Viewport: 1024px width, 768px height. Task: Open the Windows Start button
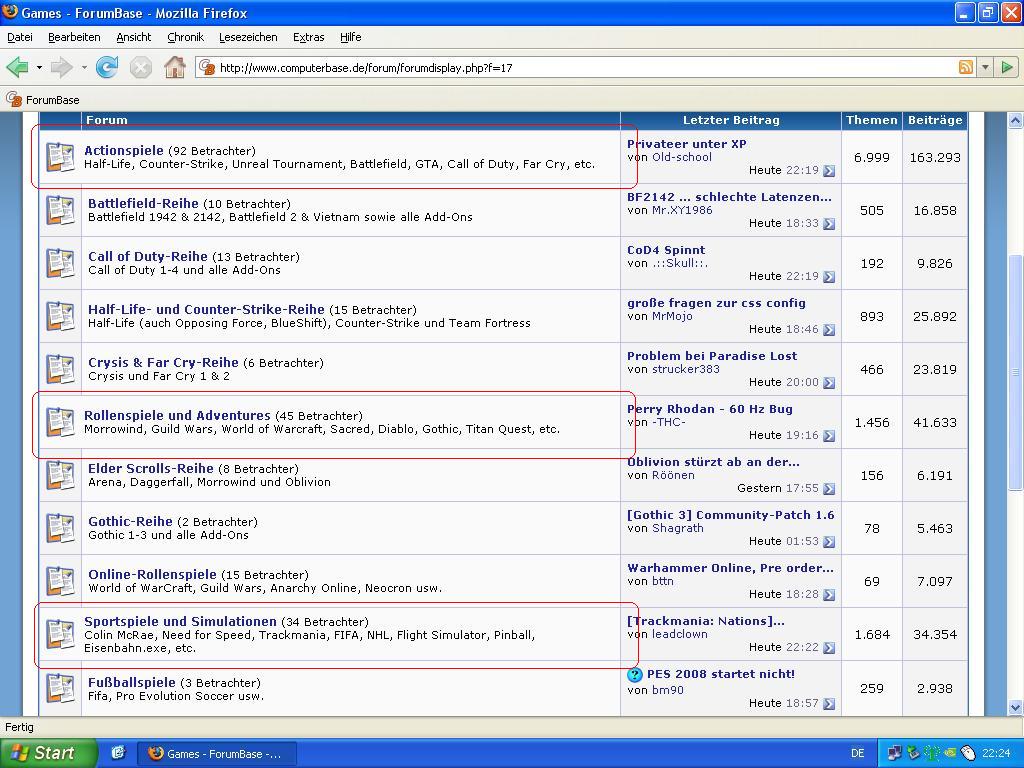pyautogui.click(x=48, y=753)
